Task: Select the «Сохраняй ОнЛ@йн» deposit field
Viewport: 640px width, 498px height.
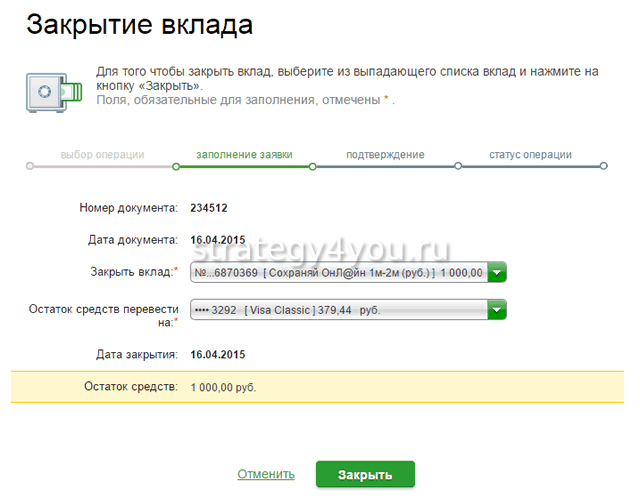Action: (337, 272)
